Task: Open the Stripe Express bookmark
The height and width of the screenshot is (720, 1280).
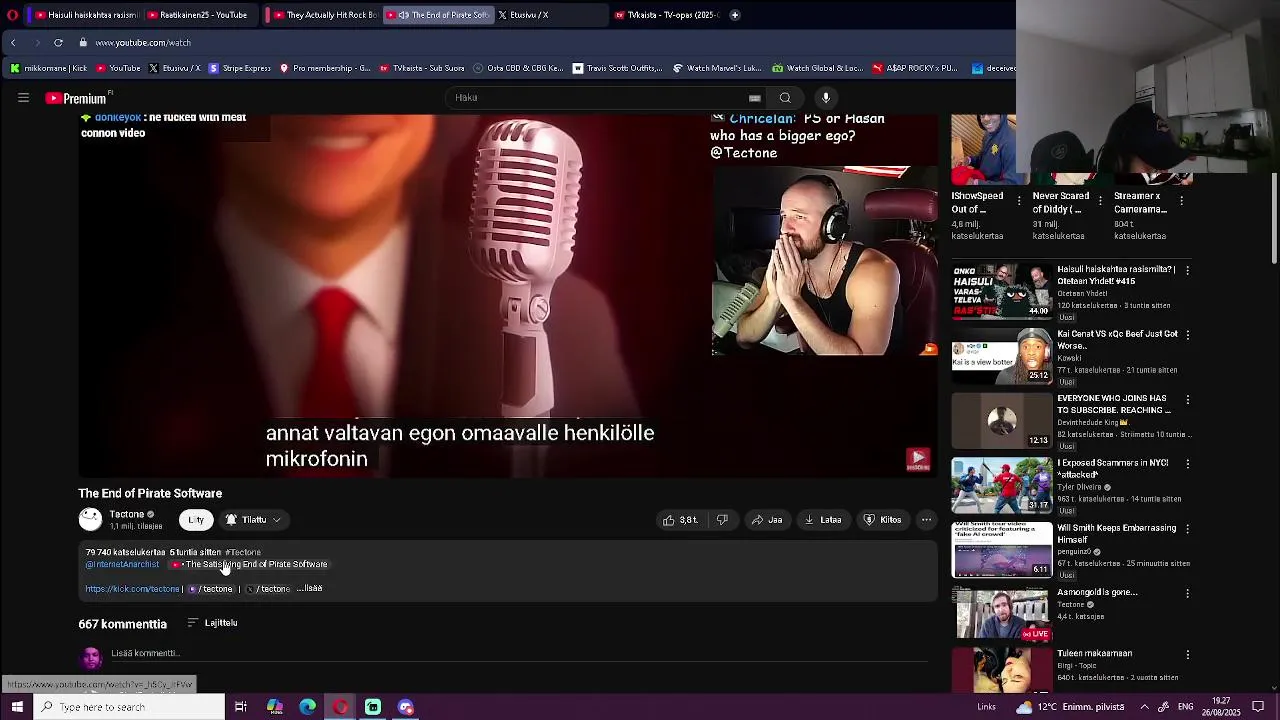Action: [238, 68]
